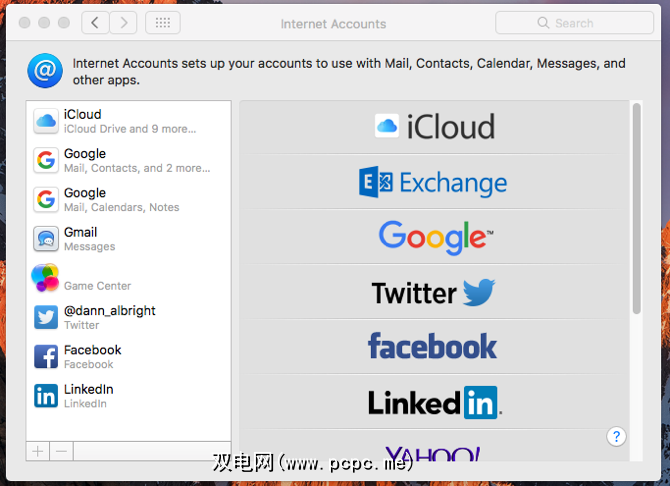Click the provider list vertical scrollbar
Screen dimensions: 670x486
coord(636,209)
